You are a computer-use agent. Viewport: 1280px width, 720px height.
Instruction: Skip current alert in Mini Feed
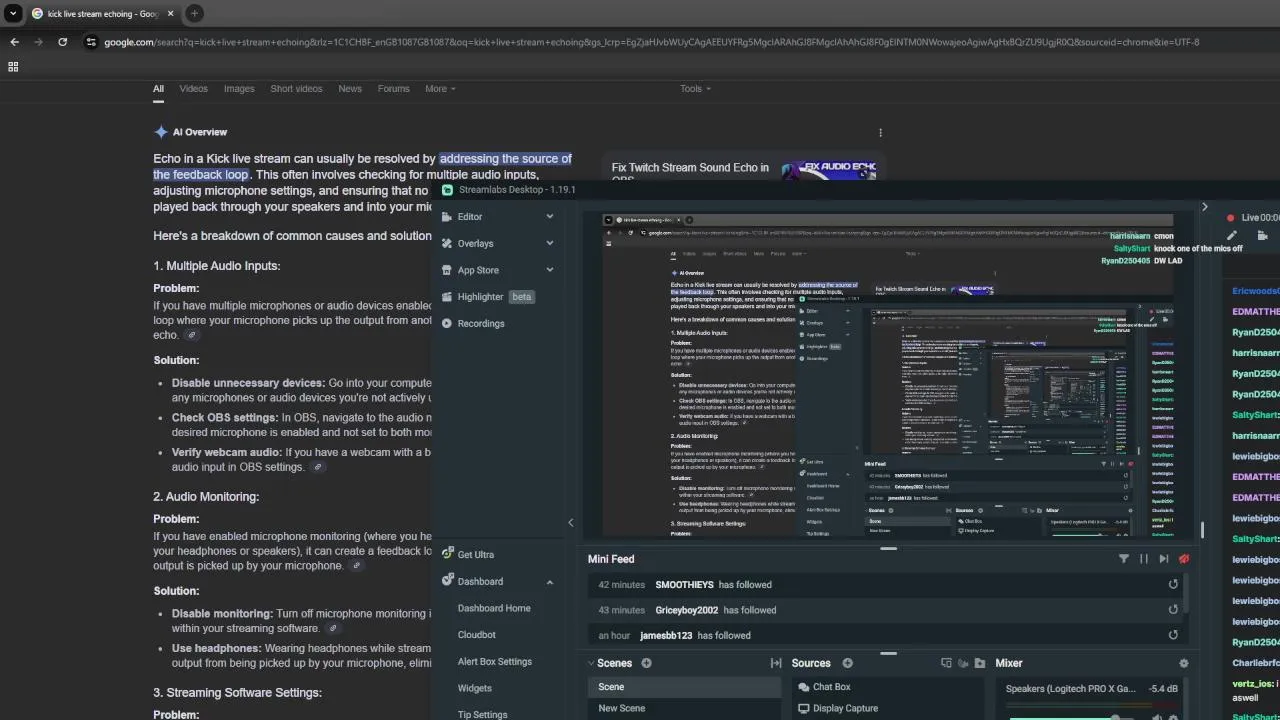1164,559
